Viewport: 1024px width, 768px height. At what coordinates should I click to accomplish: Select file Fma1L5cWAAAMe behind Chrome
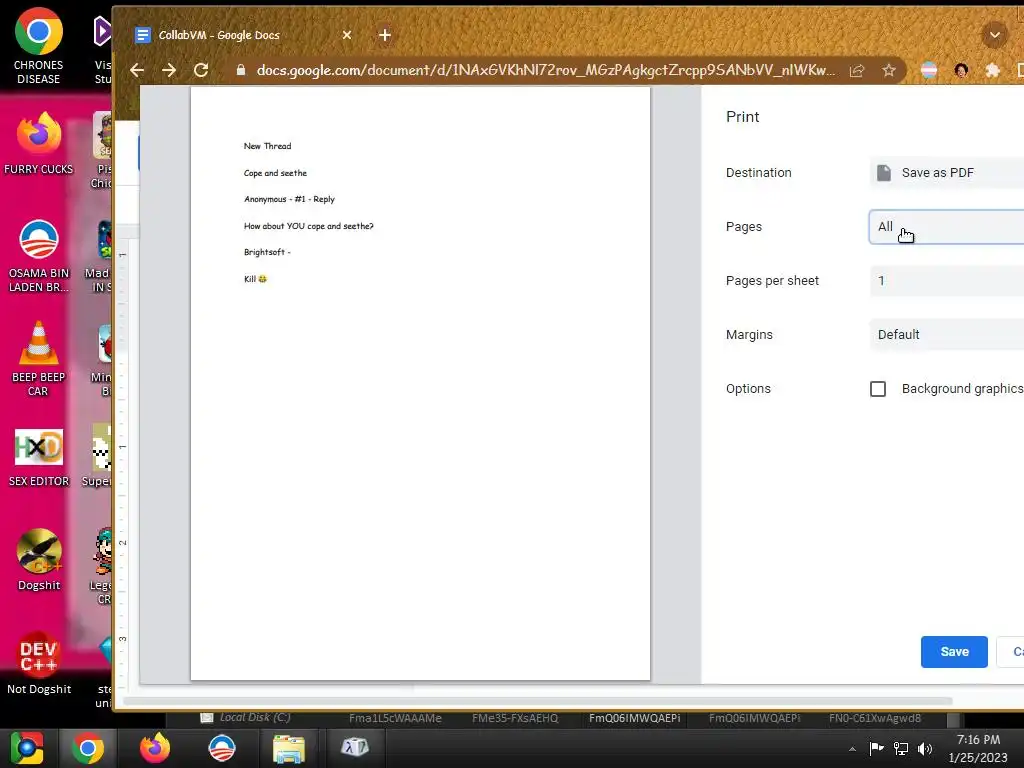395,718
